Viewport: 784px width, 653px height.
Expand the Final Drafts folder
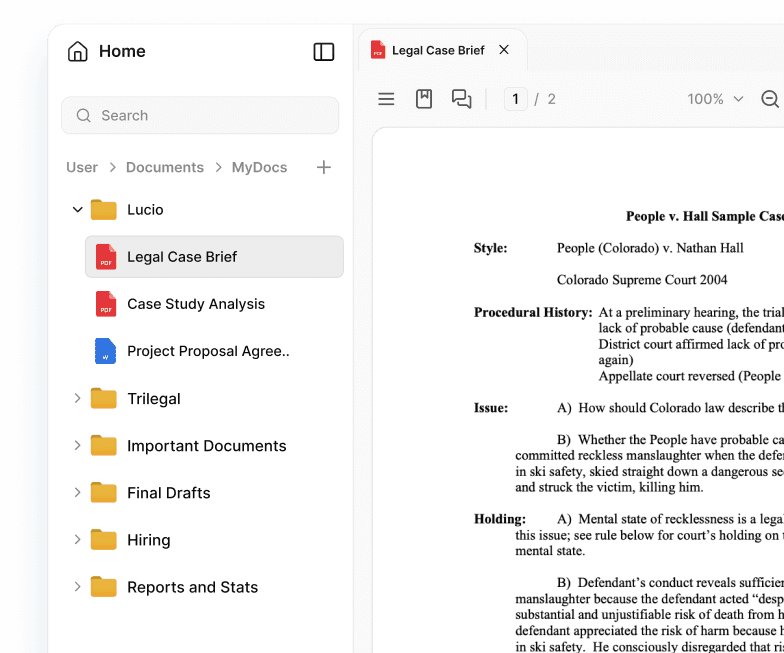coord(78,492)
